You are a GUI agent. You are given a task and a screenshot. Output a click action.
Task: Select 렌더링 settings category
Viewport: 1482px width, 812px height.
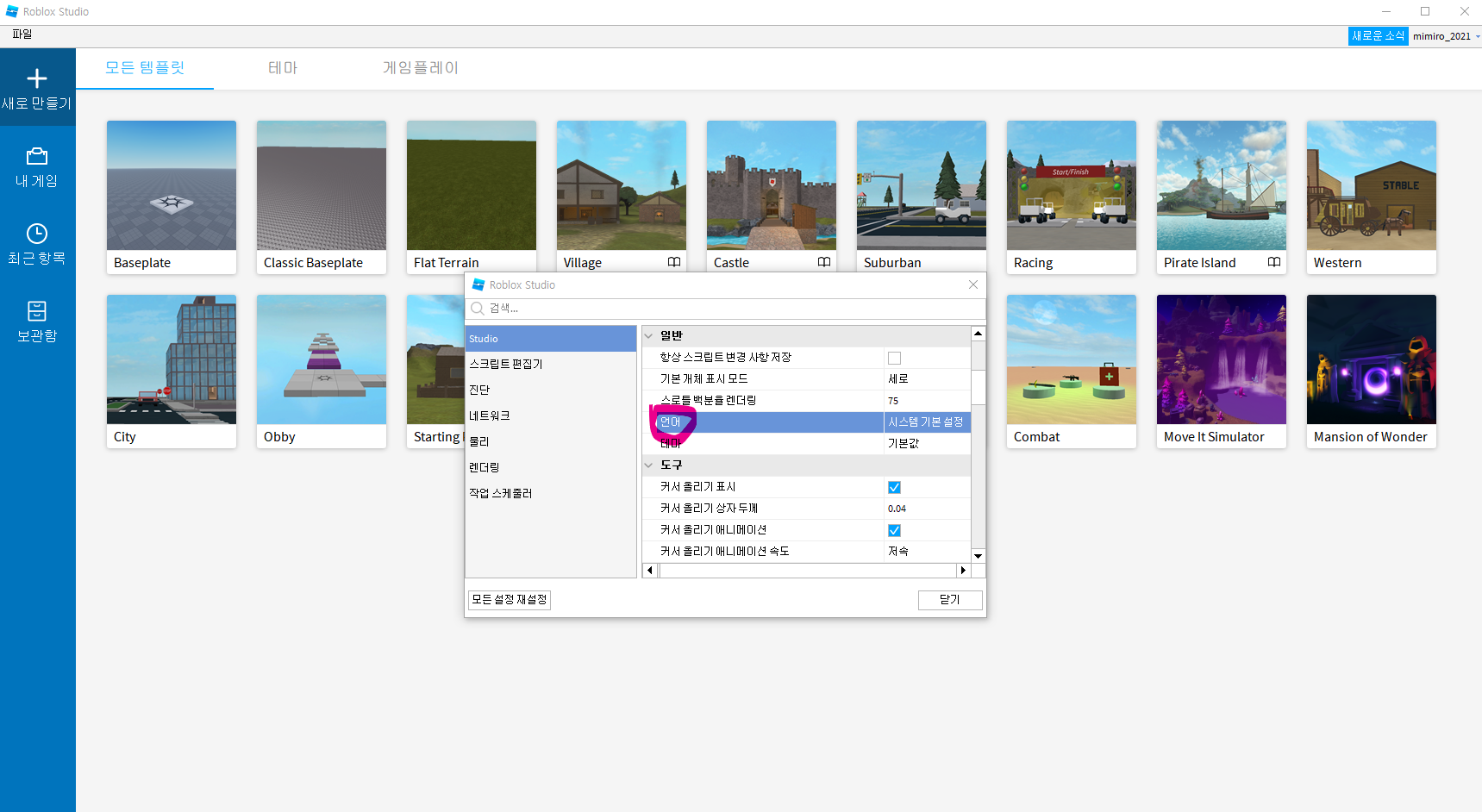coord(551,467)
